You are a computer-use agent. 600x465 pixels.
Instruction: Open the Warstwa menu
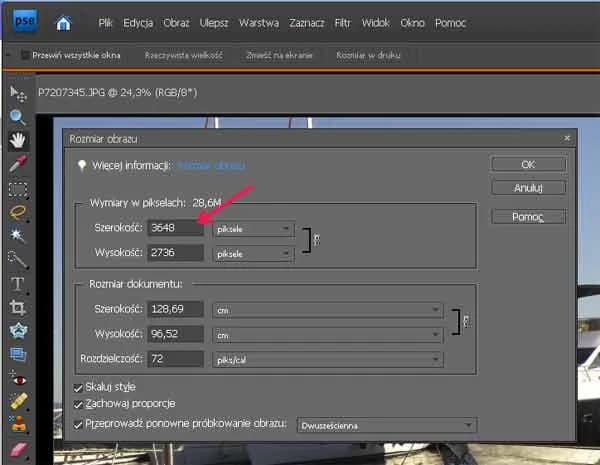pyautogui.click(x=261, y=22)
